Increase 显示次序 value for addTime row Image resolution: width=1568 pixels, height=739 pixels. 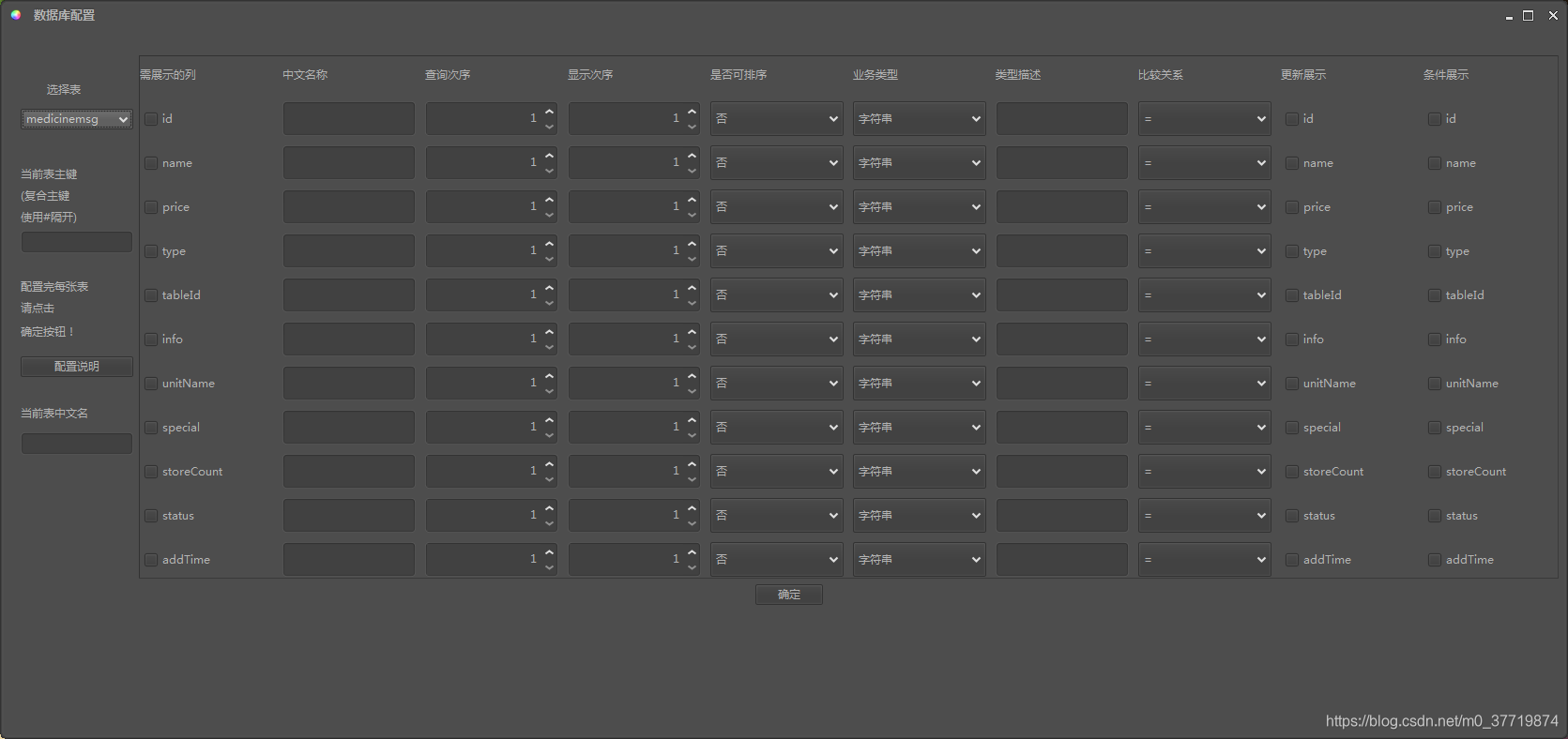pyautogui.click(x=692, y=552)
